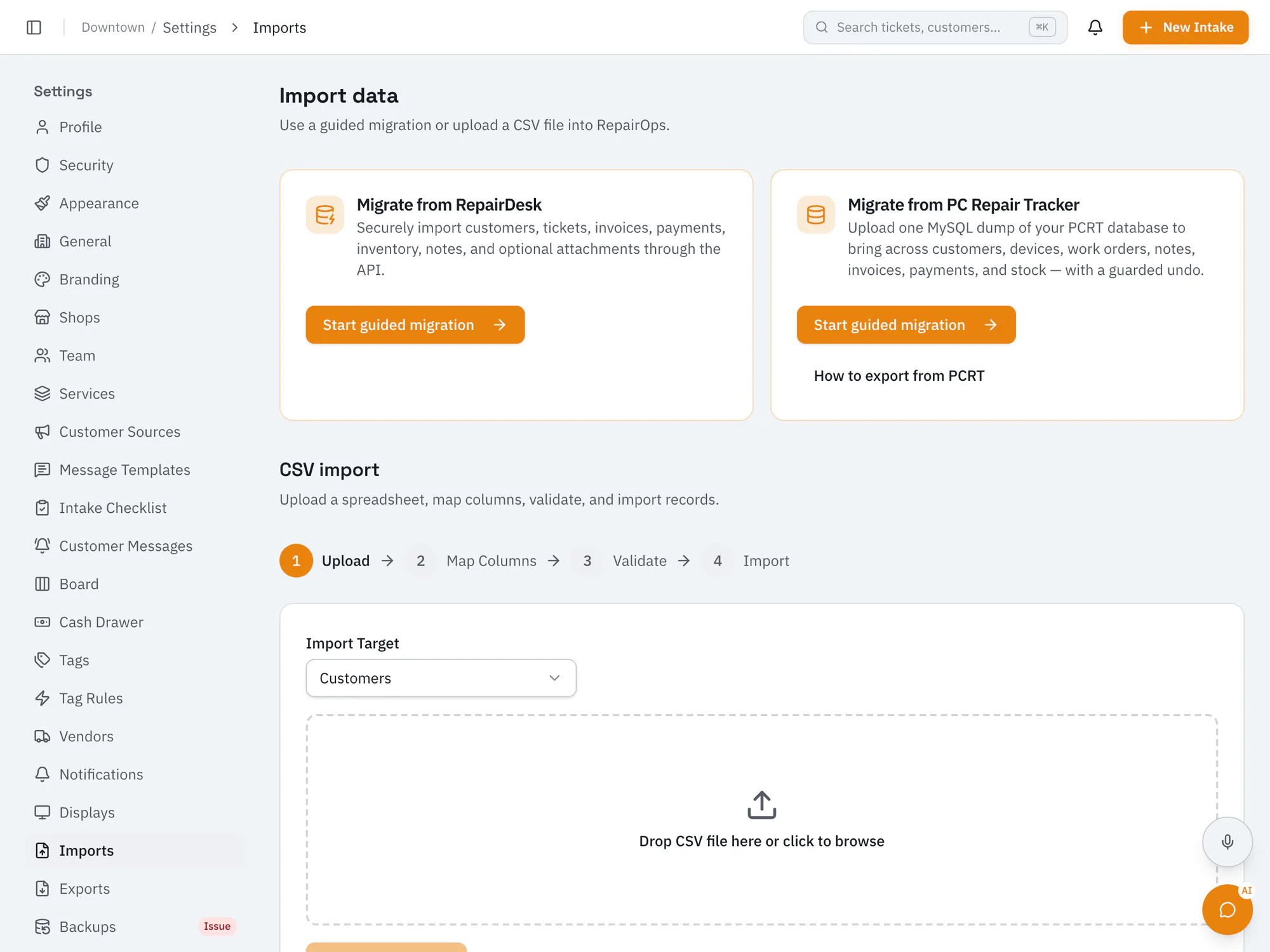Select step 3 Validate
This screenshot has height=952, width=1270.
coord(619,560)
